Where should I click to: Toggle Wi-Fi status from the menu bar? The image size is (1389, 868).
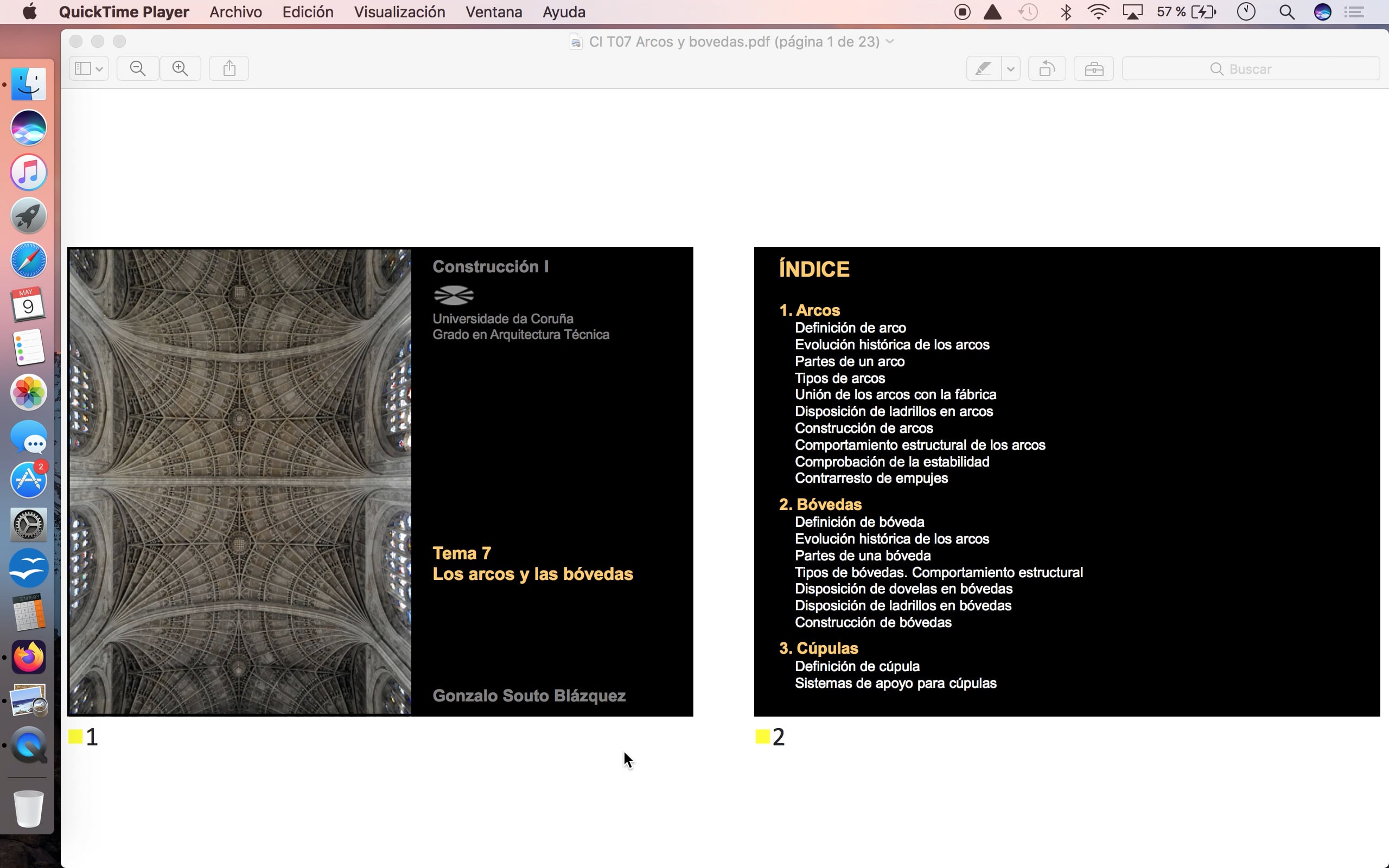click(x=1099, y=11)
